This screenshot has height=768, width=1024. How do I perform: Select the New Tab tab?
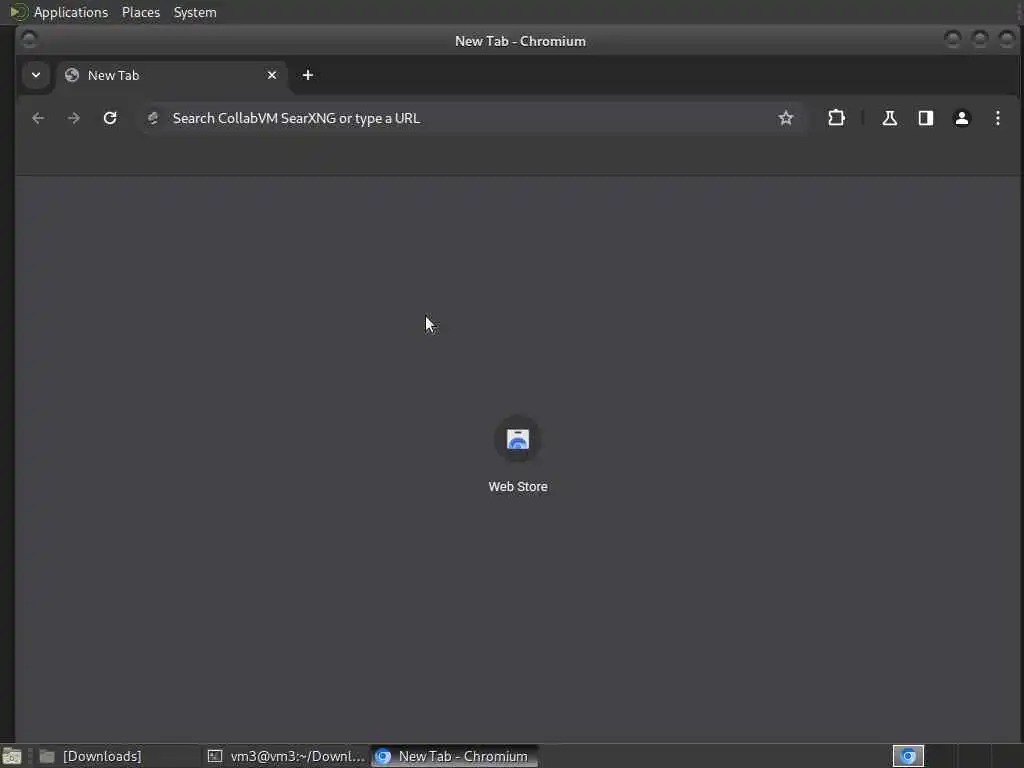tap(171, 75)
